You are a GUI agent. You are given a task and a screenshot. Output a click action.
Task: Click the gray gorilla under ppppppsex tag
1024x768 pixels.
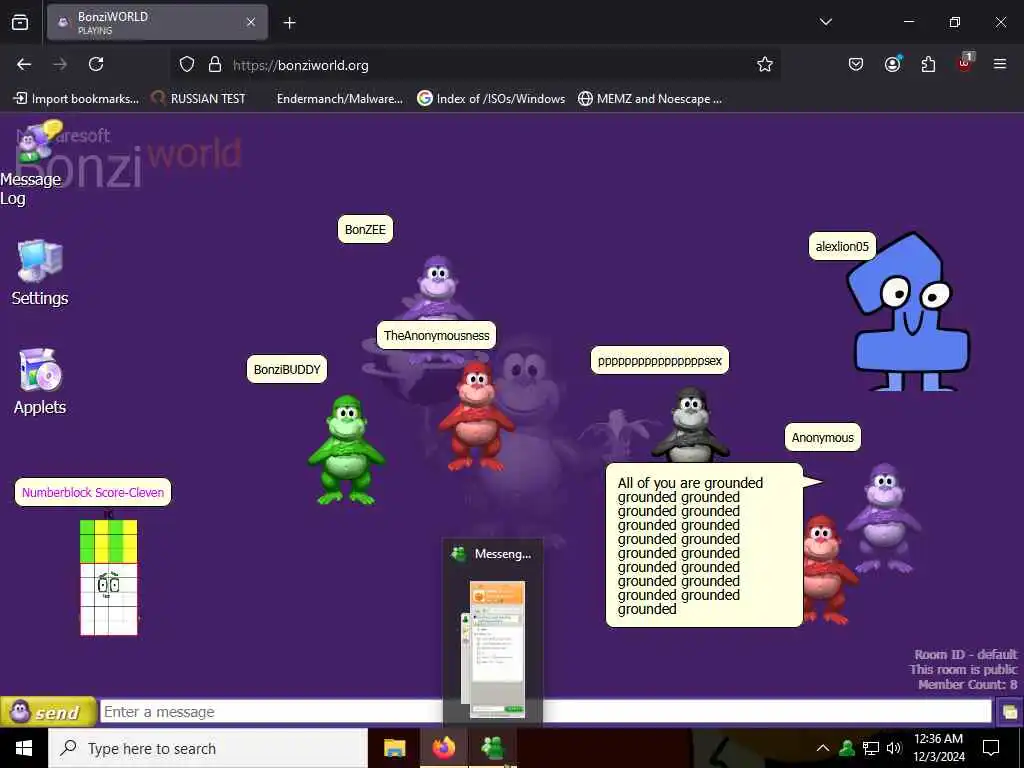tap(690, 424)
